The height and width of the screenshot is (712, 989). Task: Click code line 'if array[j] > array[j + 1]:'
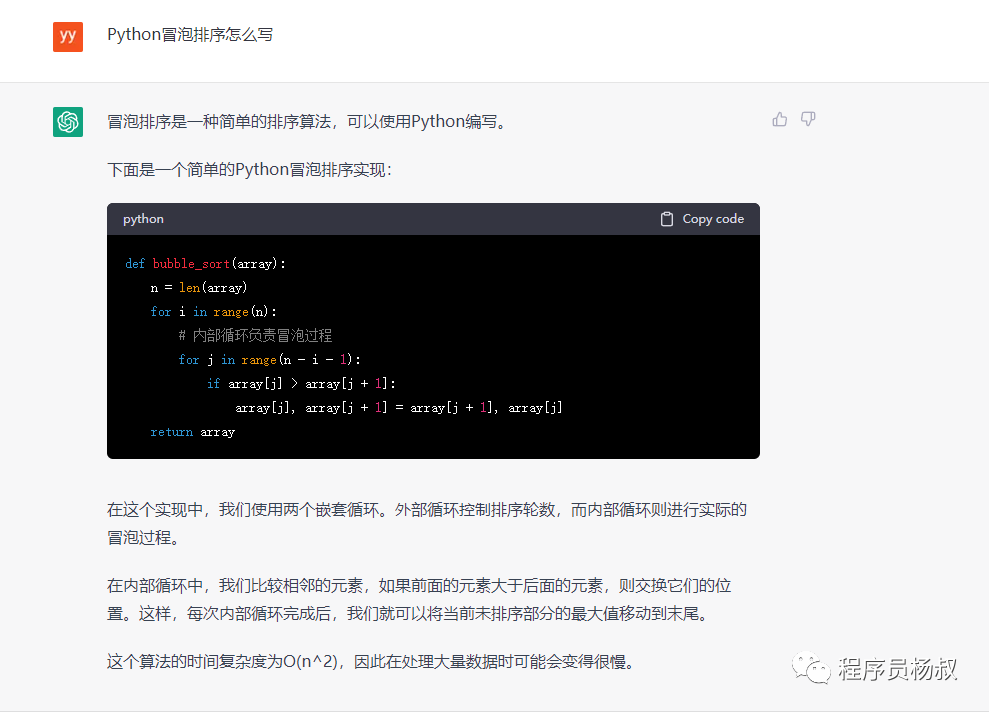click(301, 383)
